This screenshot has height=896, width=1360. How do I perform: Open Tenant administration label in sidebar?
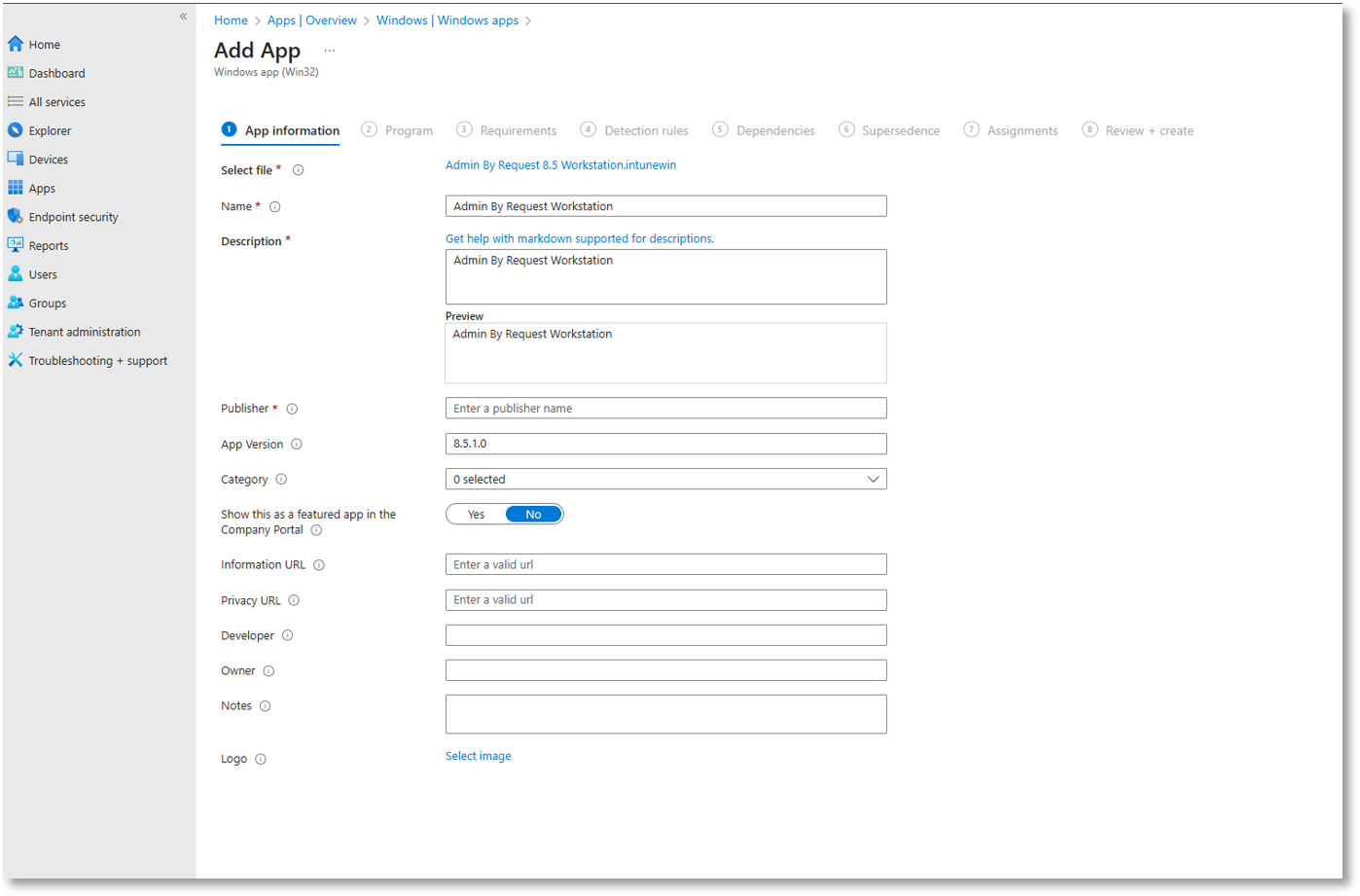pyautogui.click(x=85, y=332)
